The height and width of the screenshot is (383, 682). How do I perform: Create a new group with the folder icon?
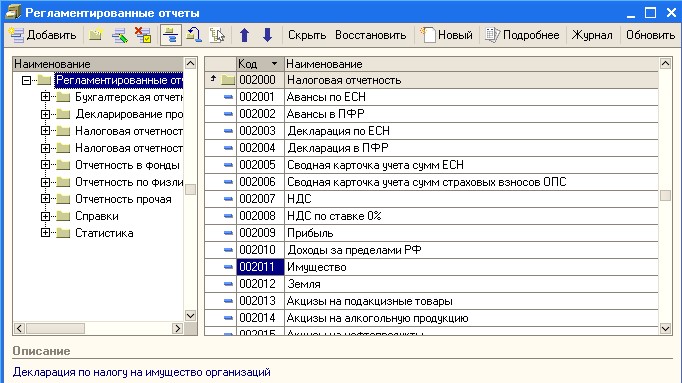pyautogui.click(x=96, y=35)
